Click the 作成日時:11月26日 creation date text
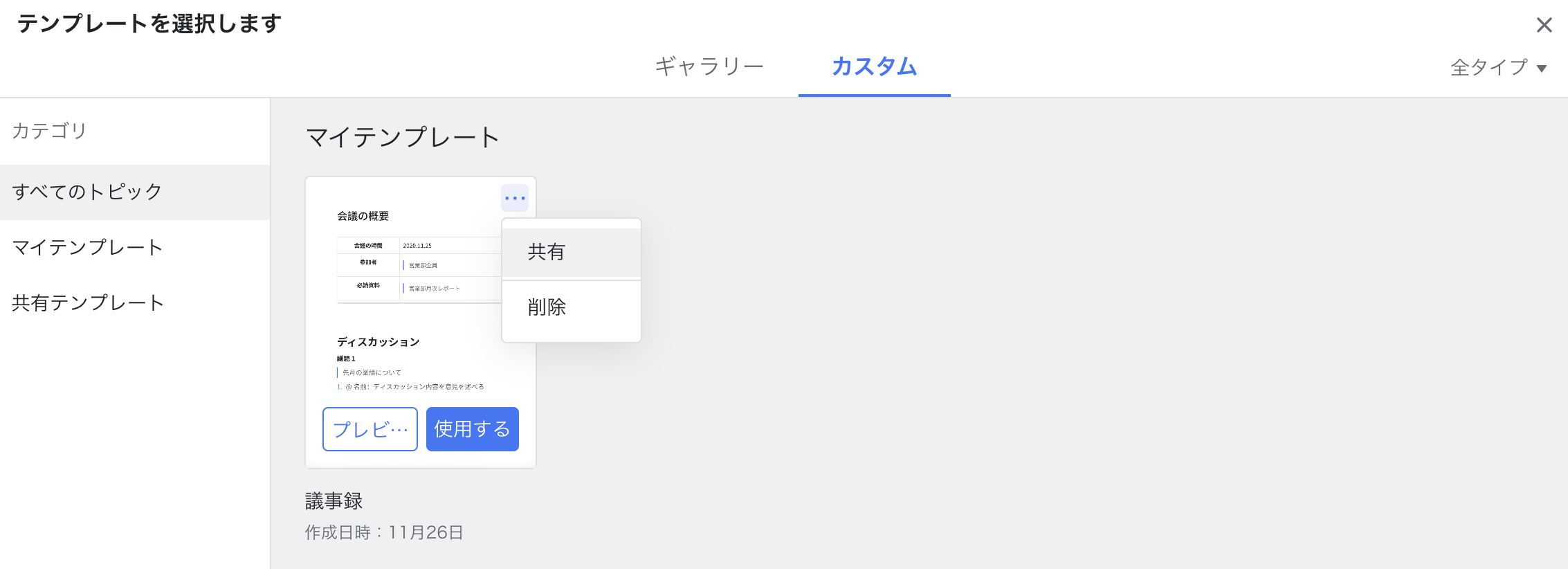Viewport: 1568px width, 569px height. click(384, 532)
